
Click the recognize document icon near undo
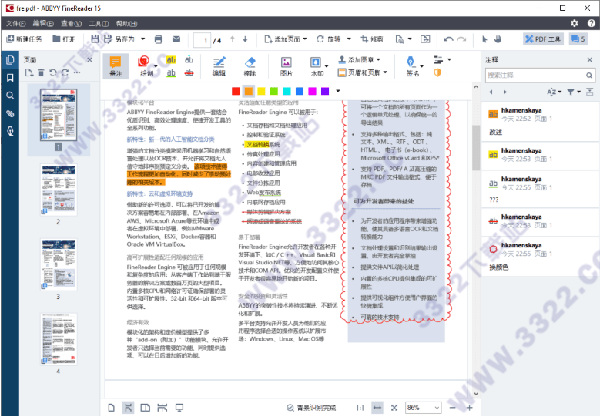click(426, 39)
